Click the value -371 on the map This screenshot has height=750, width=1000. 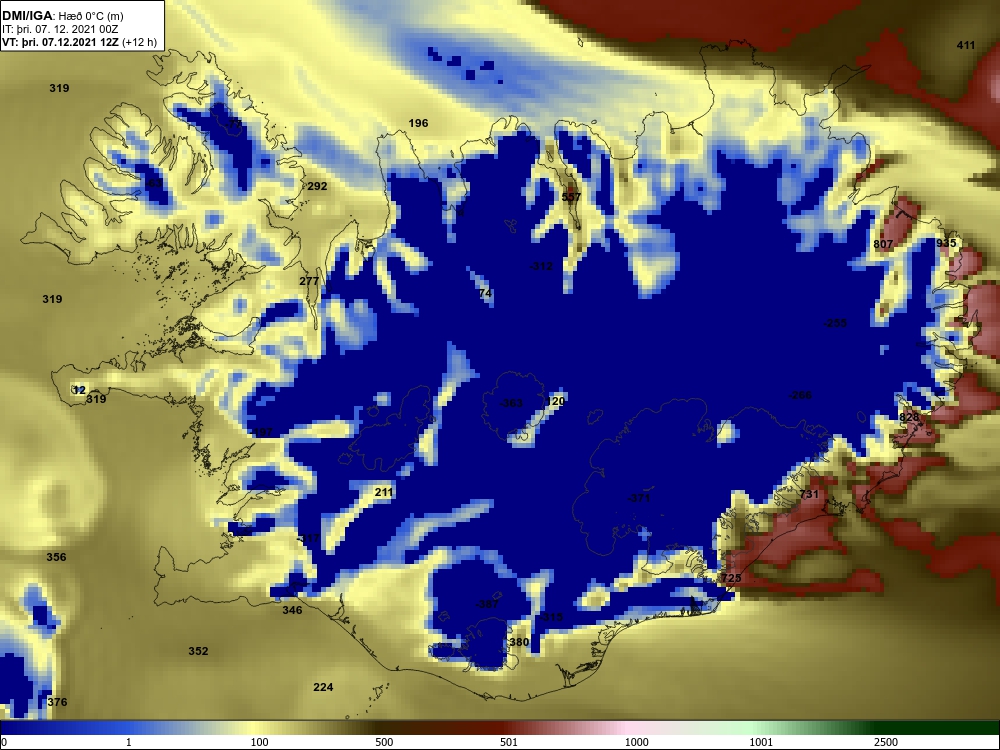tap(638, 498)
